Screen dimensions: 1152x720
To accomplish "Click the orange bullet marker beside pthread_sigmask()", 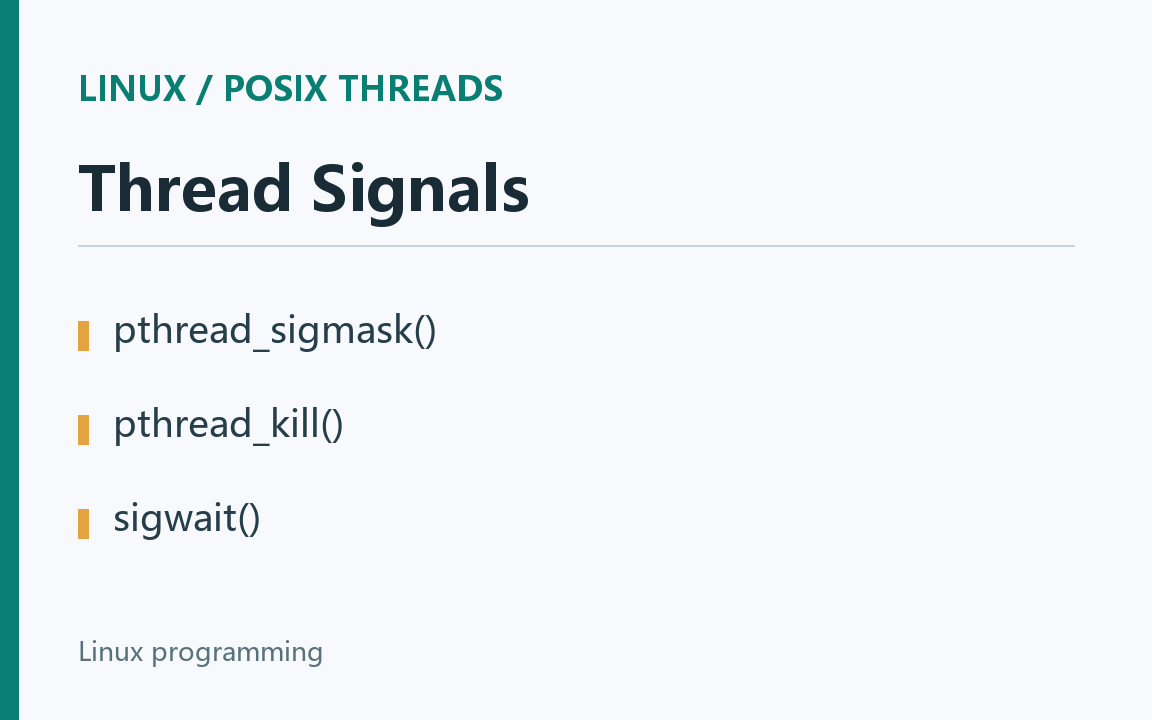I will click(x=84, y=336).
